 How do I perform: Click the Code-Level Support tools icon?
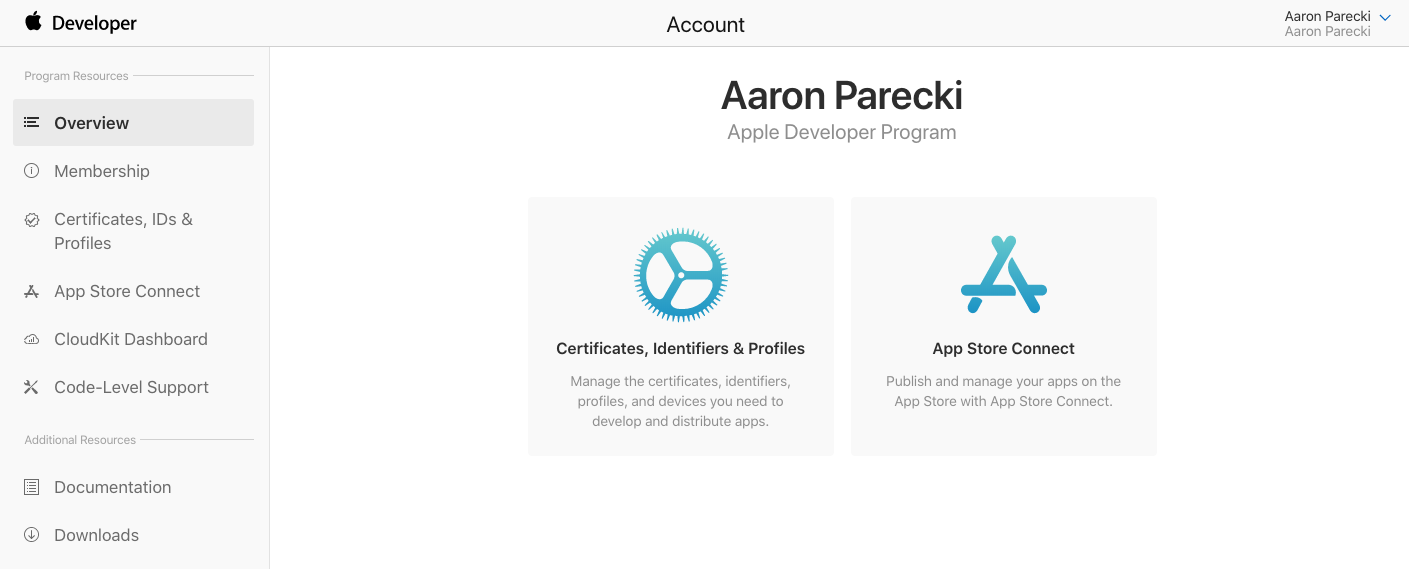(x=32, y=388)
